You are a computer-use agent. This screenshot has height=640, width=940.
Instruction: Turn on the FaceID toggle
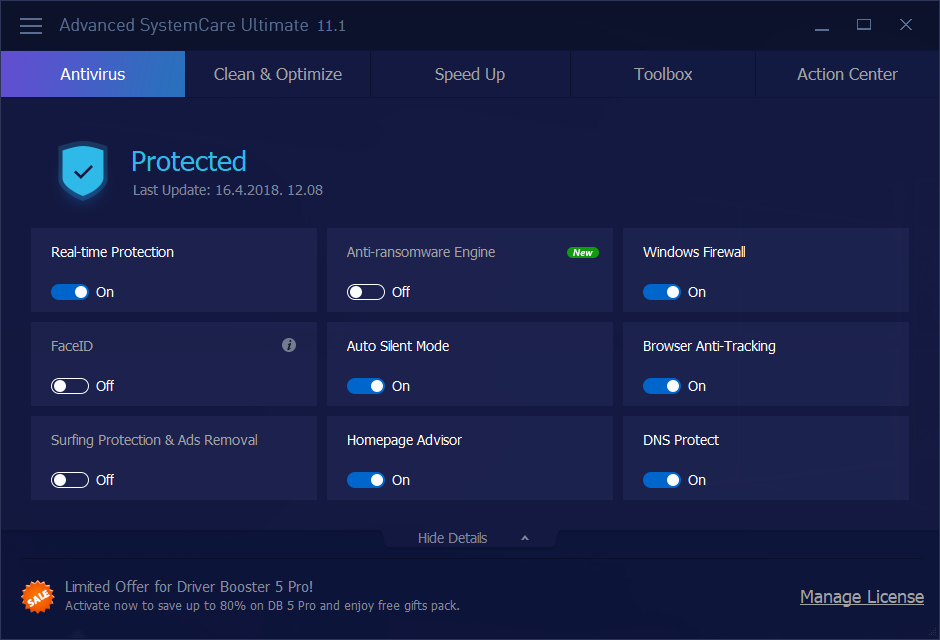coord(70,386)
